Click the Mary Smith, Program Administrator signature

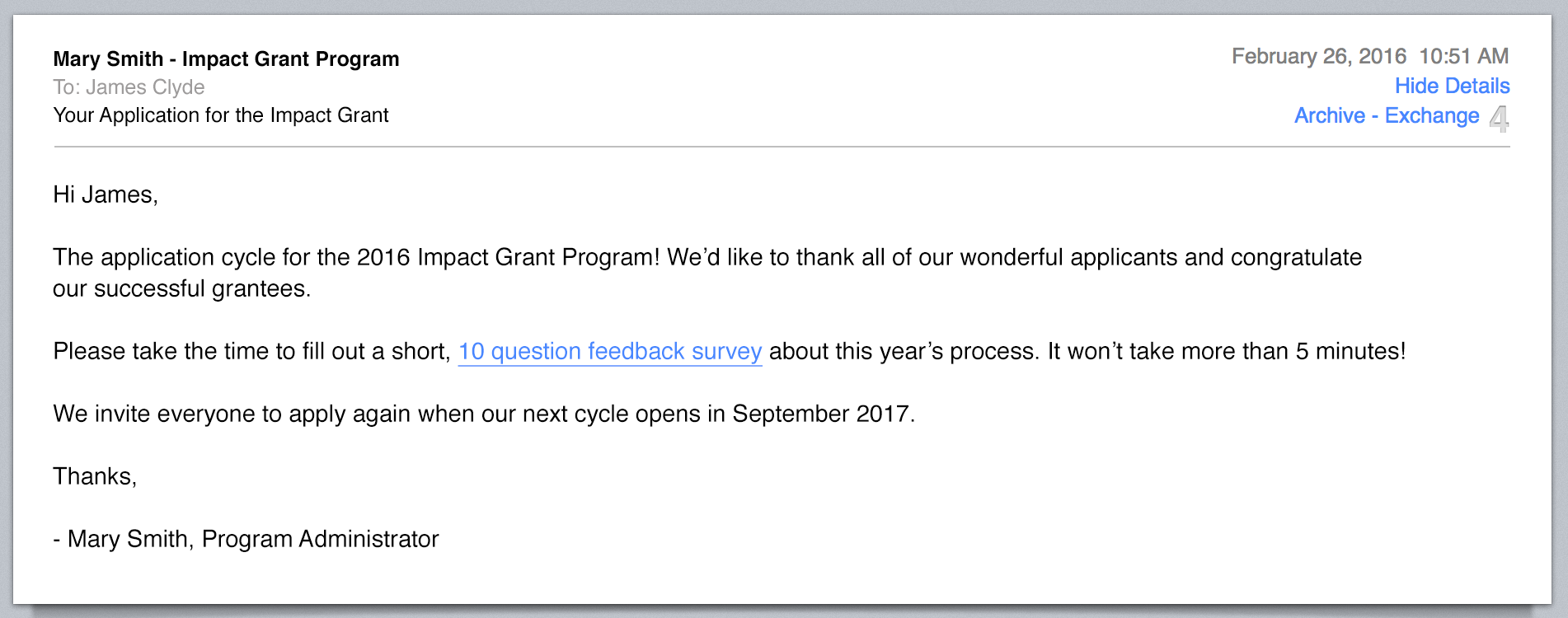pos(252,539)
